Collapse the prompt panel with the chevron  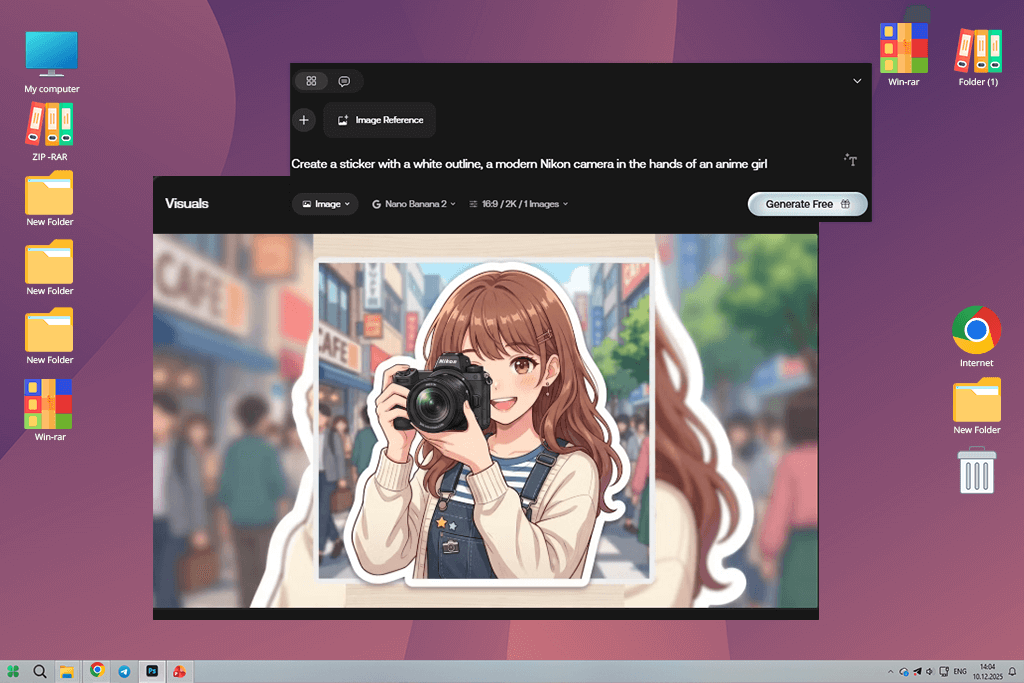[857, 81]
